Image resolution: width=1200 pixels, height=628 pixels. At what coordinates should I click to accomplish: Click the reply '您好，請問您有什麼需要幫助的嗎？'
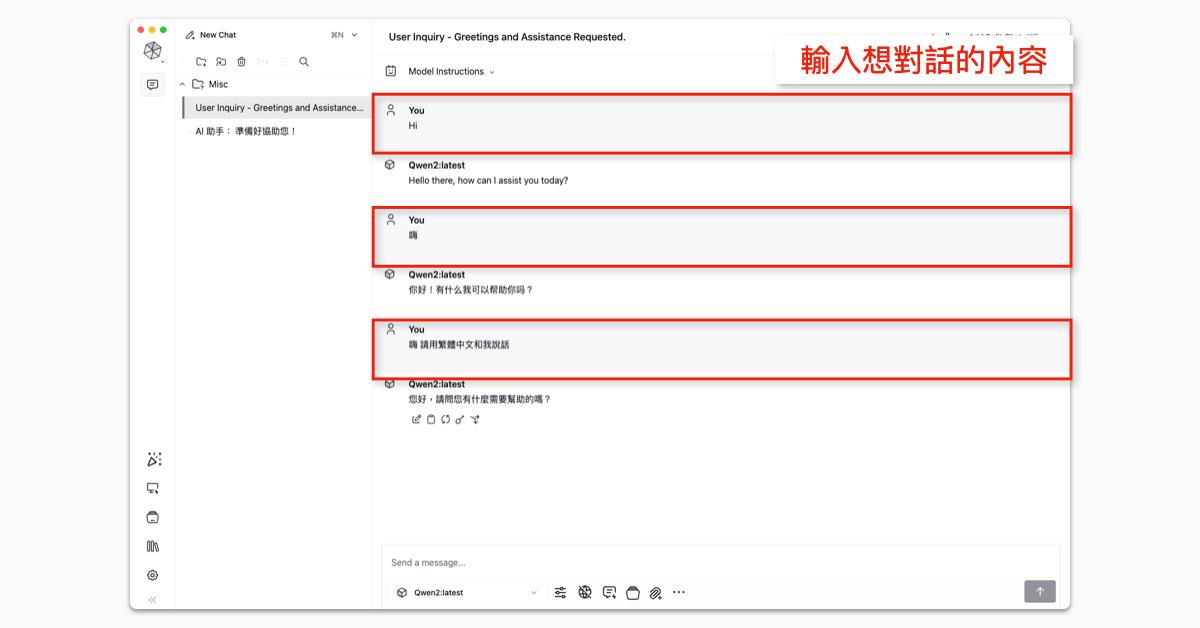[x=480, y=399]
